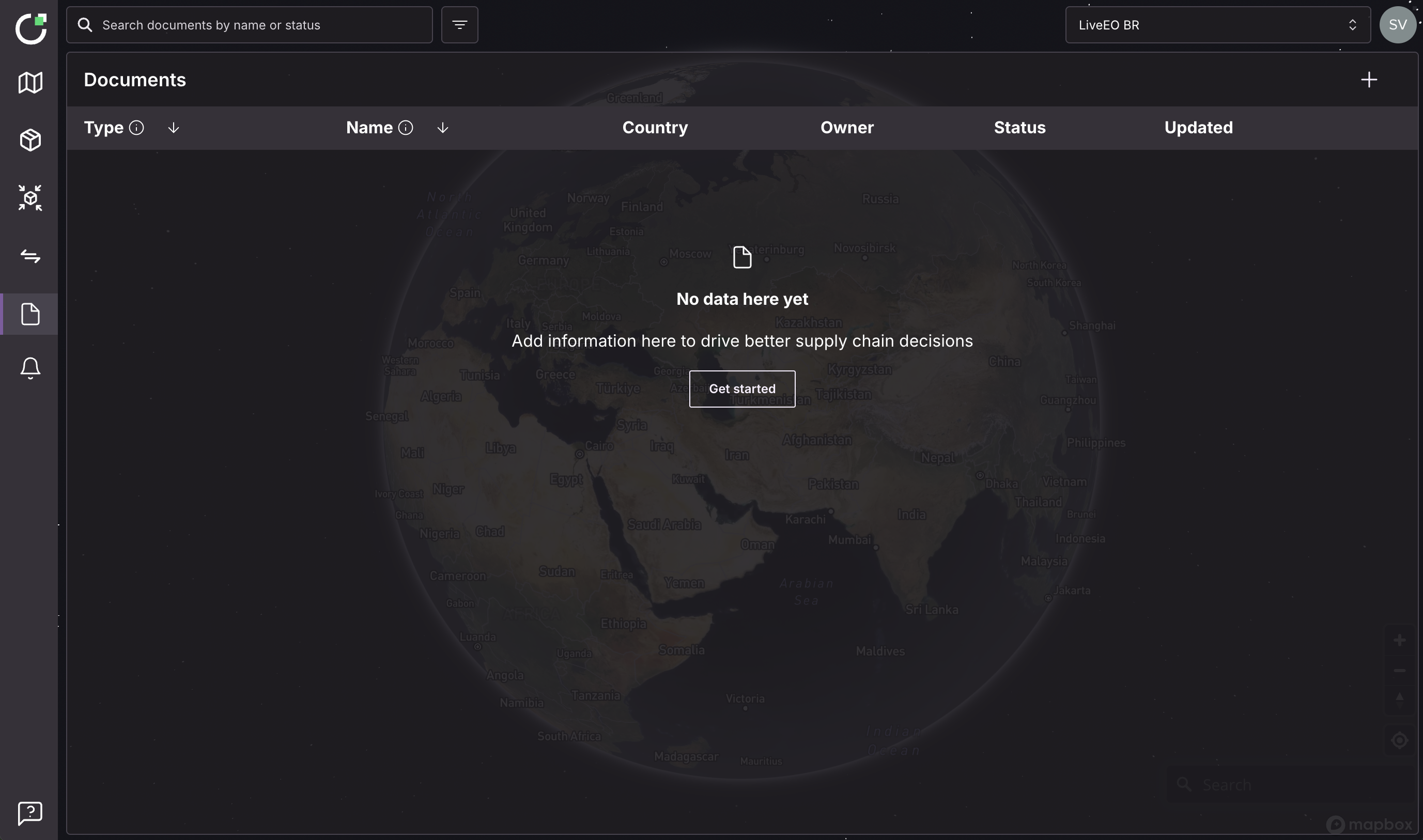Sort documents by Type arrow
The width and height of the screenshot is (1423, 840).
coord(174,129)
